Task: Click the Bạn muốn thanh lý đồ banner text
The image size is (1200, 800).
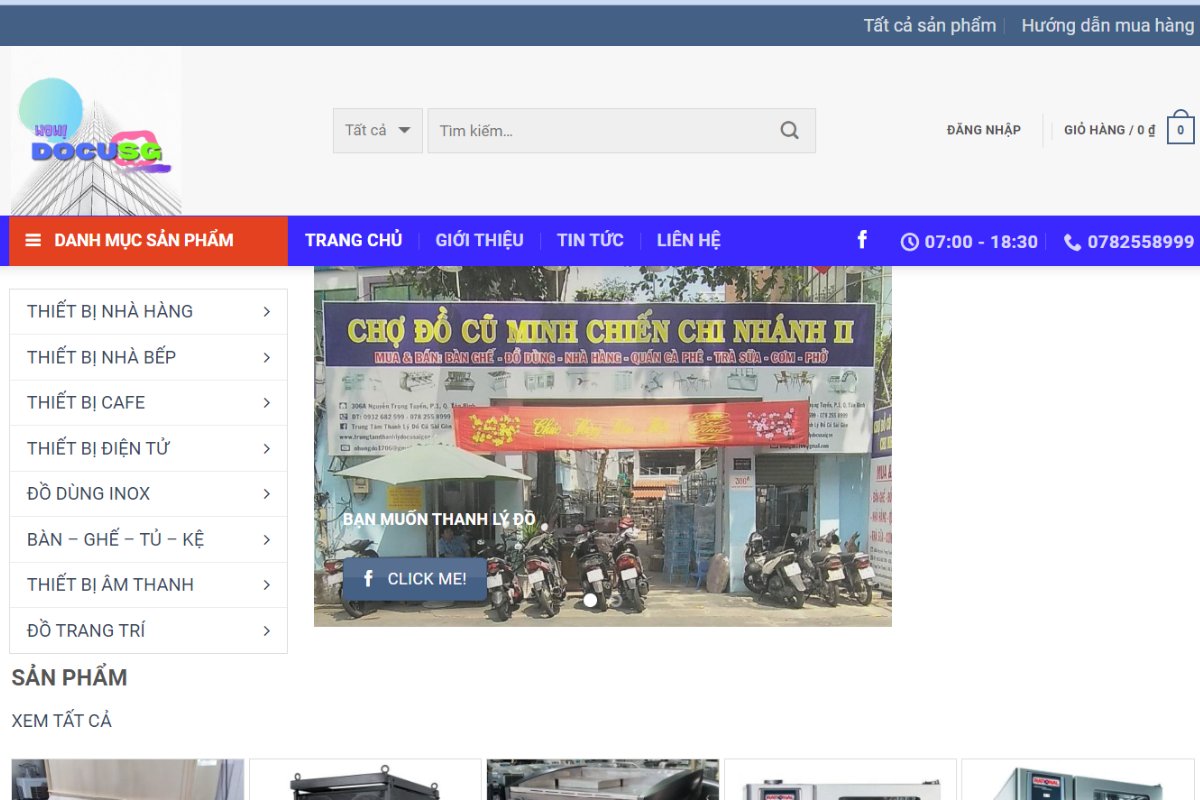Action: pos(439,519)
